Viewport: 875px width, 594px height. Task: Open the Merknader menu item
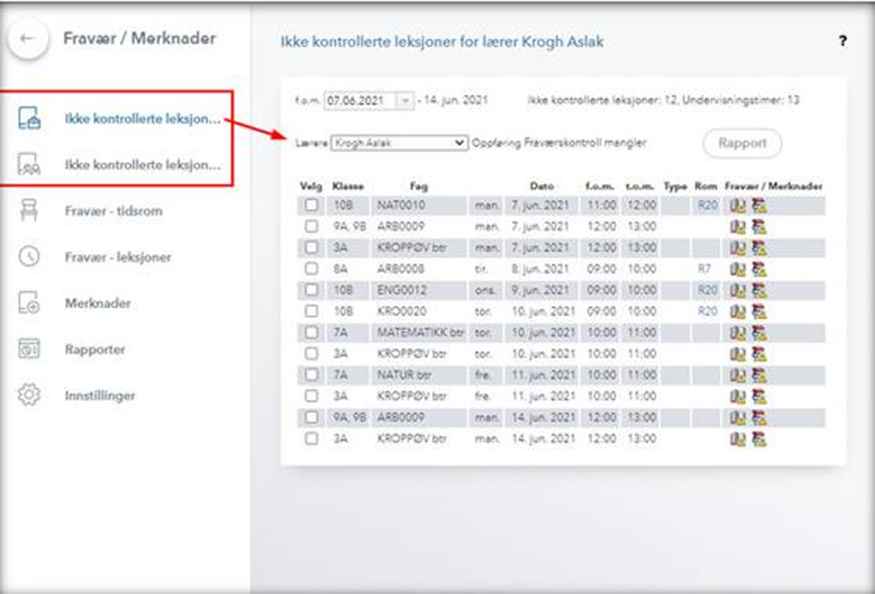click(x=97, y=303)
